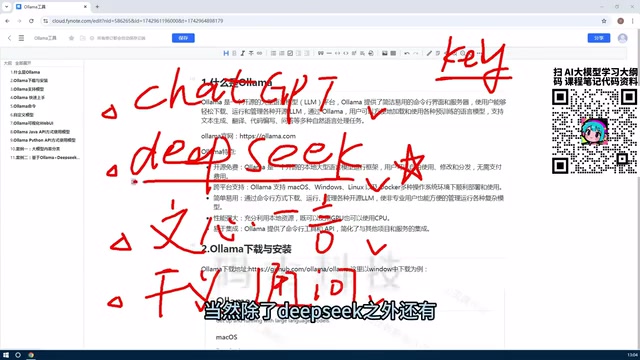
Task: Redo the last undone edit
Action: coord(416,53)
